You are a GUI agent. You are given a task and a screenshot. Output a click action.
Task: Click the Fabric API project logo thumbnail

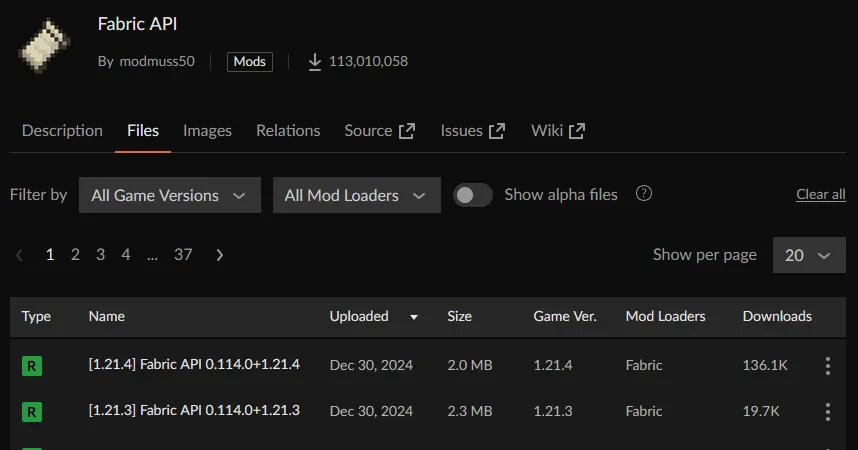tap(44, 45)
